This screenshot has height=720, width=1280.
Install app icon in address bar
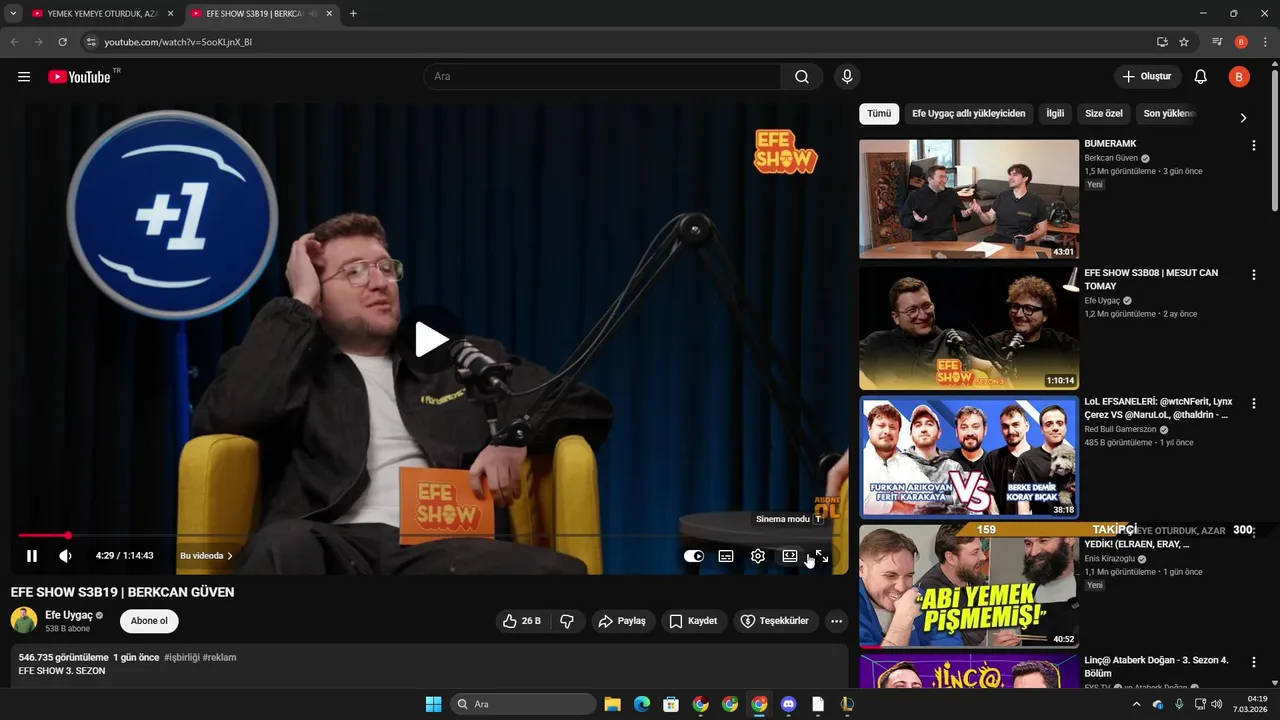(1162, 42)
